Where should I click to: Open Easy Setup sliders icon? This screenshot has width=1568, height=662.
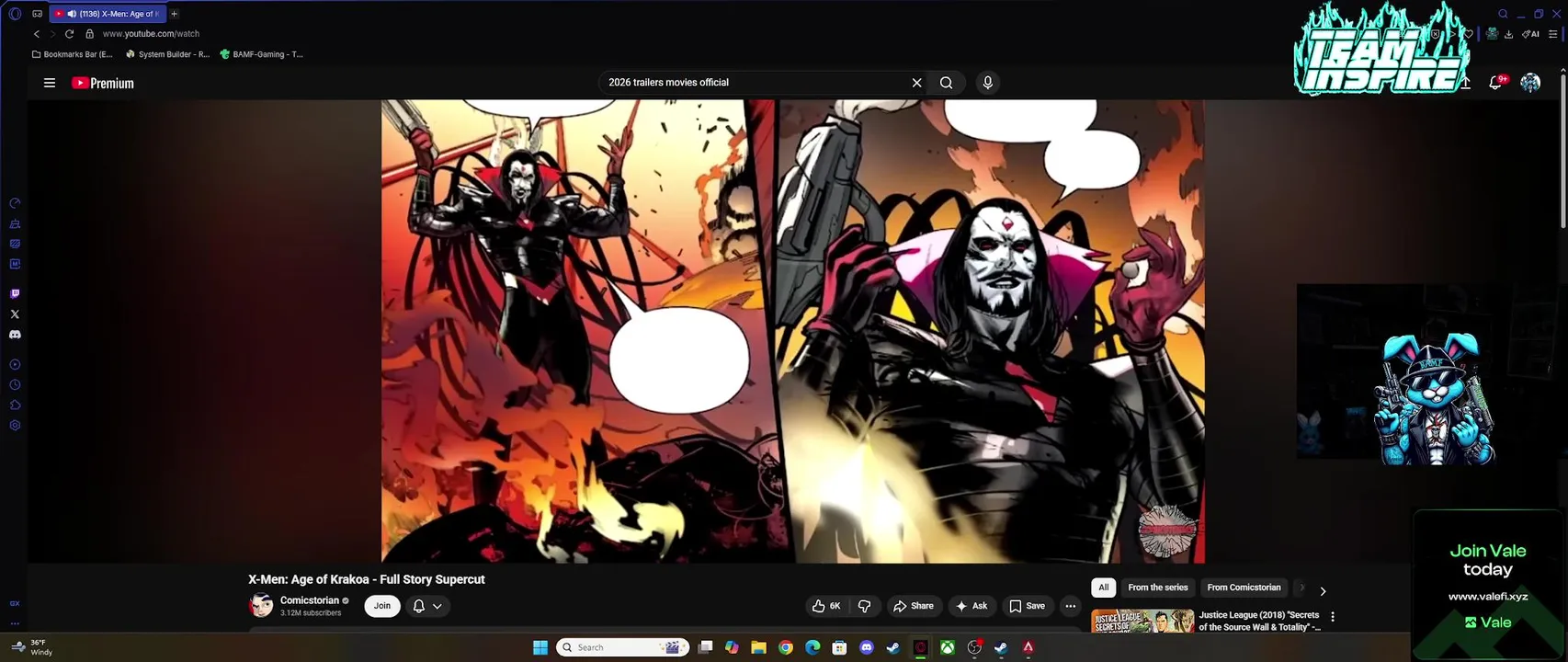1553,34
